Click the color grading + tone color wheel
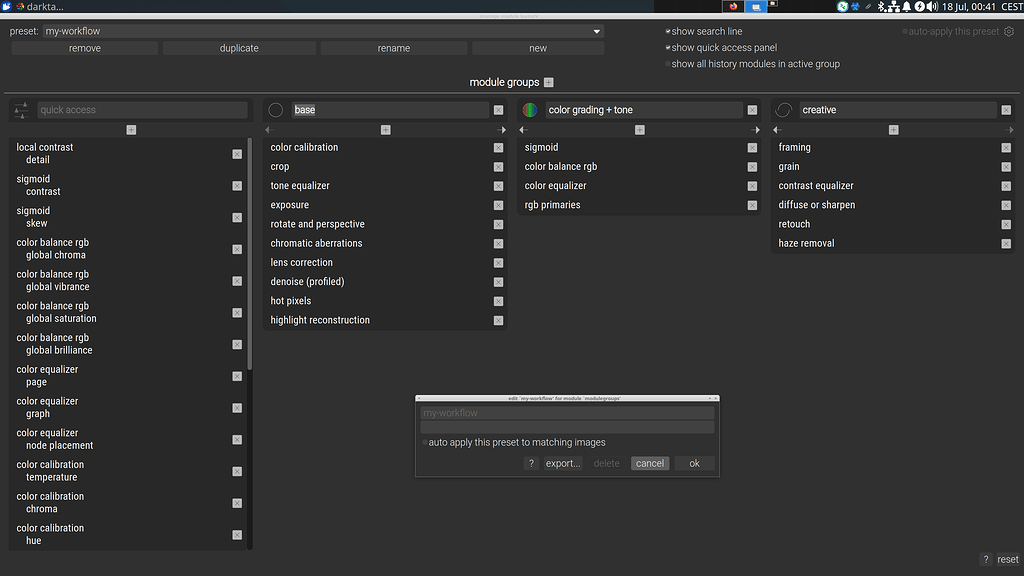The height and width of the screenshot is (576, 1024). tap(530, 110)
